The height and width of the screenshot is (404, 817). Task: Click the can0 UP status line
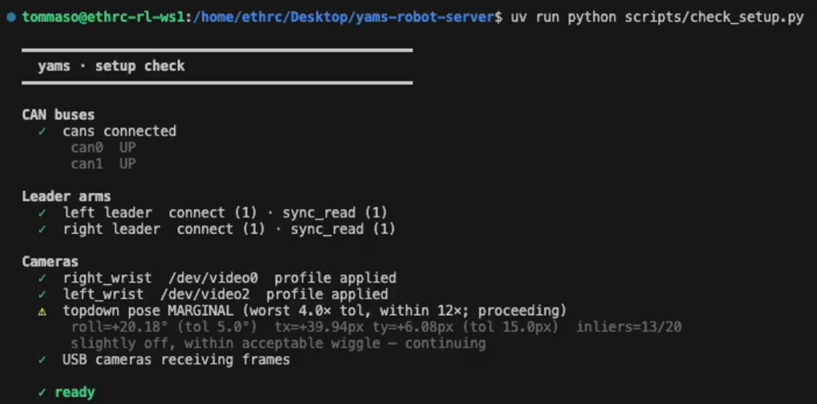(103, 148)
